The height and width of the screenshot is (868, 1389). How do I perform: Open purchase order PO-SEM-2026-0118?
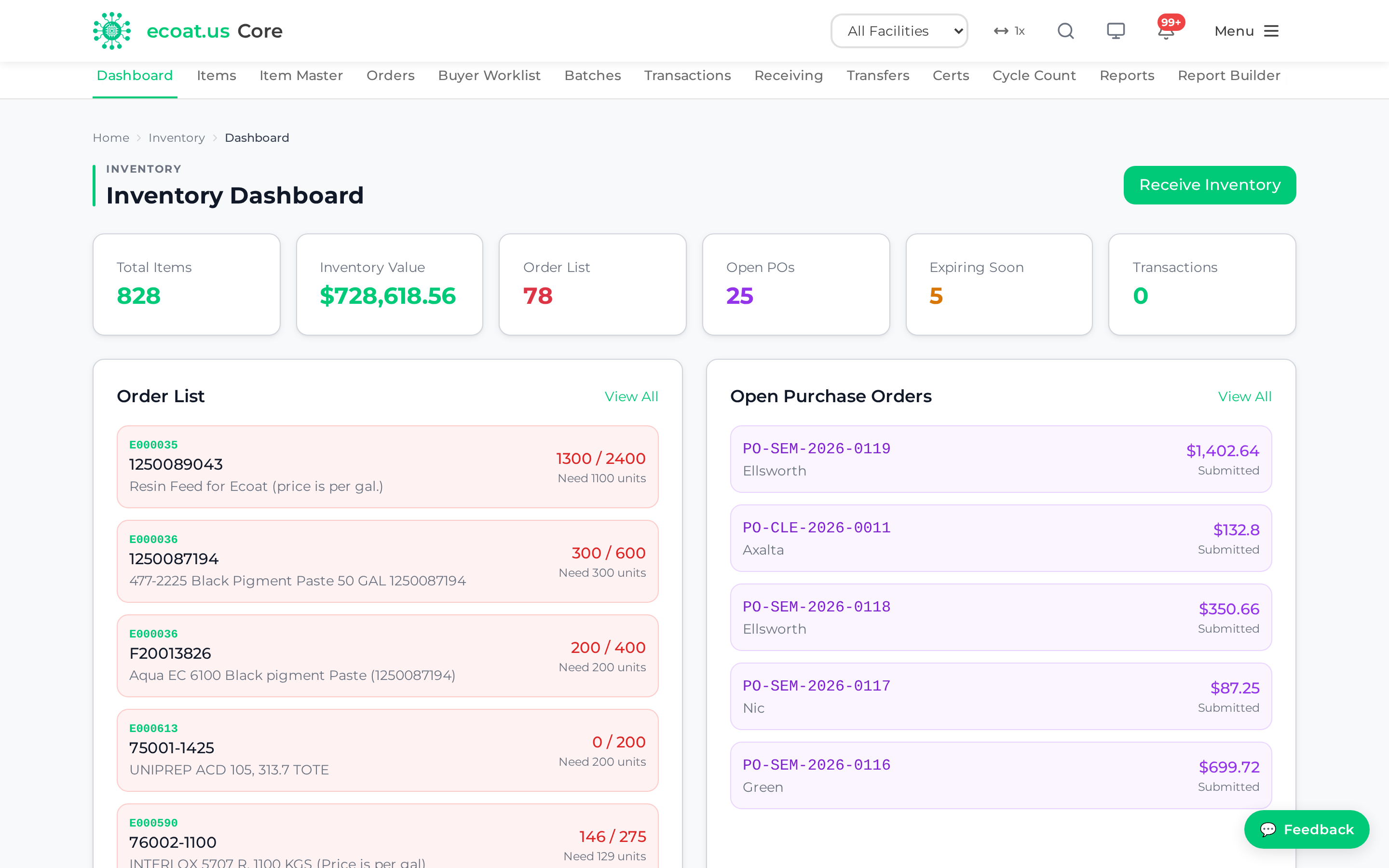coord(1000,617)
